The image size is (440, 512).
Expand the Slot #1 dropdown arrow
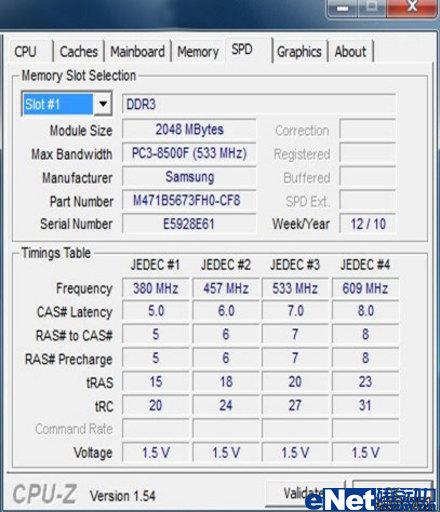pos(103,104)
